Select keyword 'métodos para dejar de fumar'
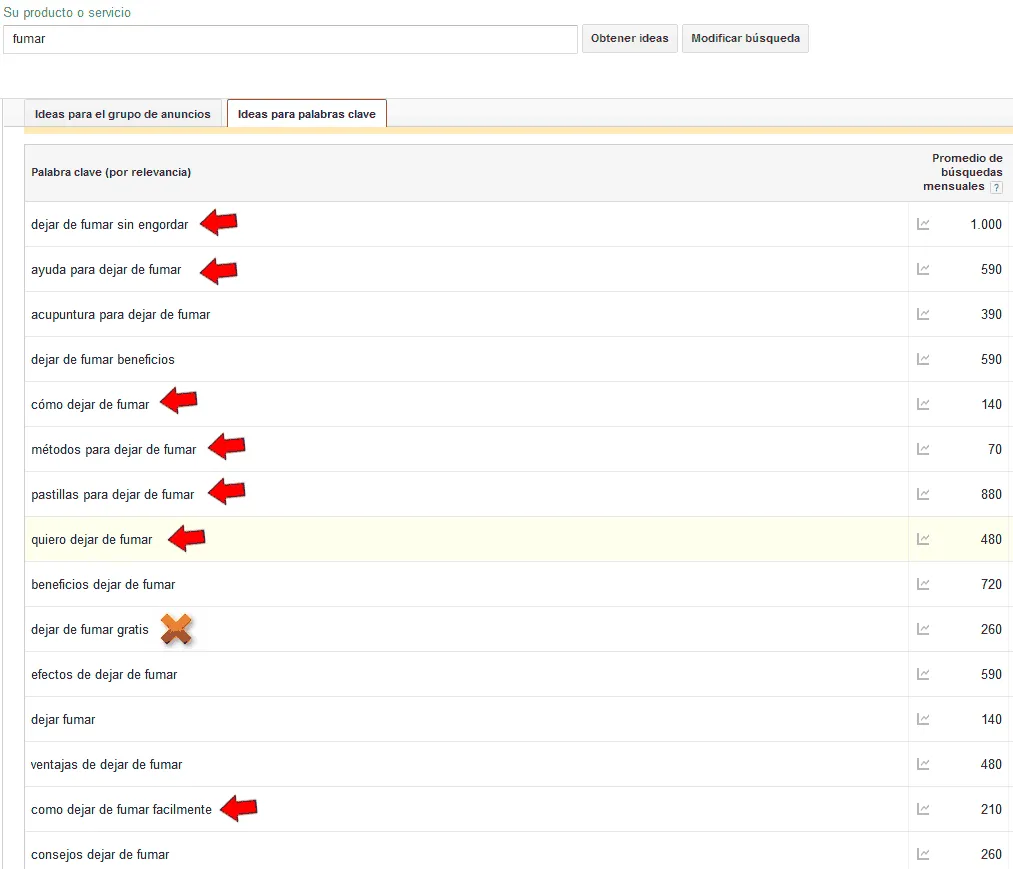Image resolution: width=1013 pixels, height=869 pixels. [114, 450]
